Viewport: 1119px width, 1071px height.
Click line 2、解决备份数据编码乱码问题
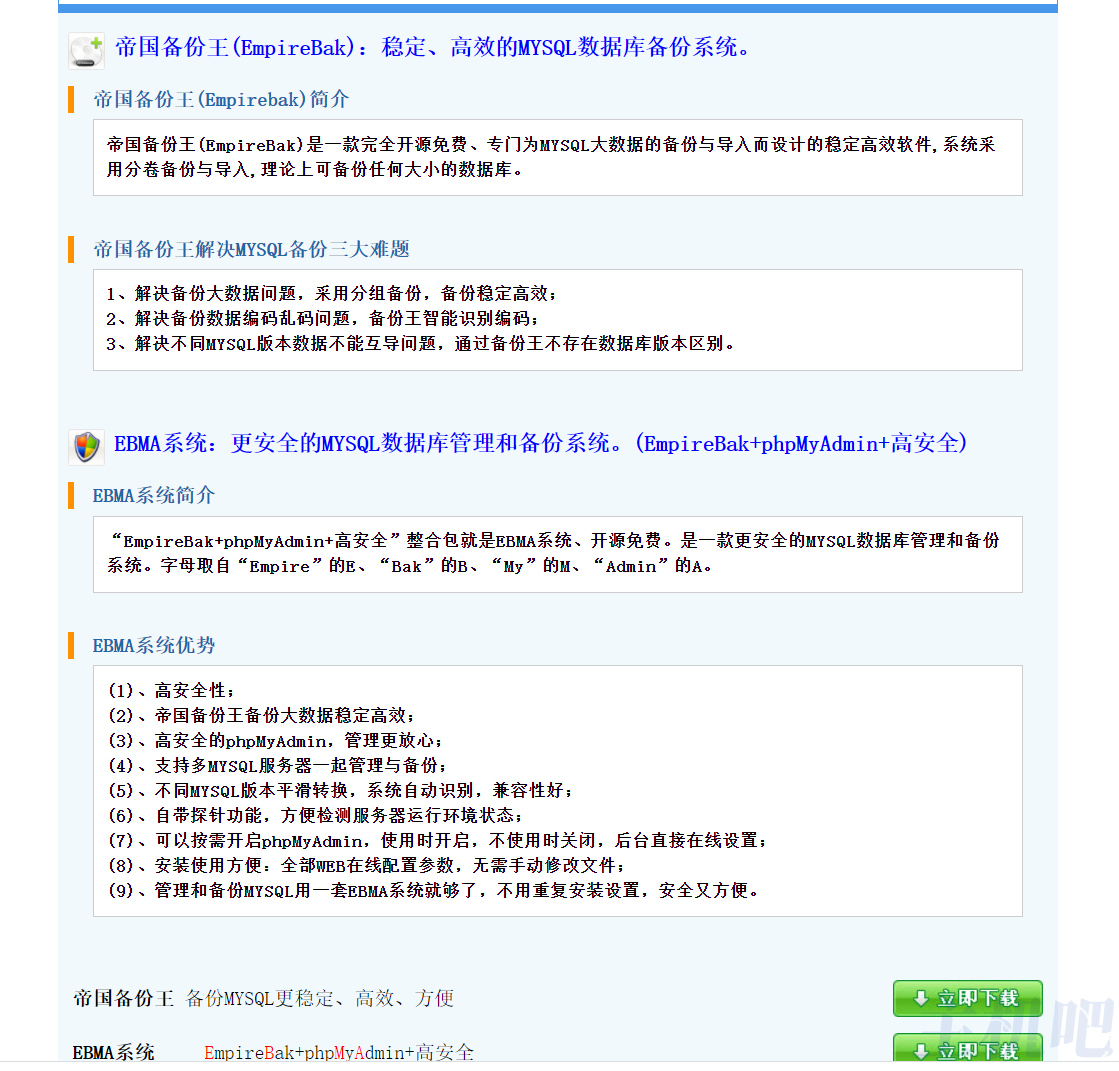(323, 318)
